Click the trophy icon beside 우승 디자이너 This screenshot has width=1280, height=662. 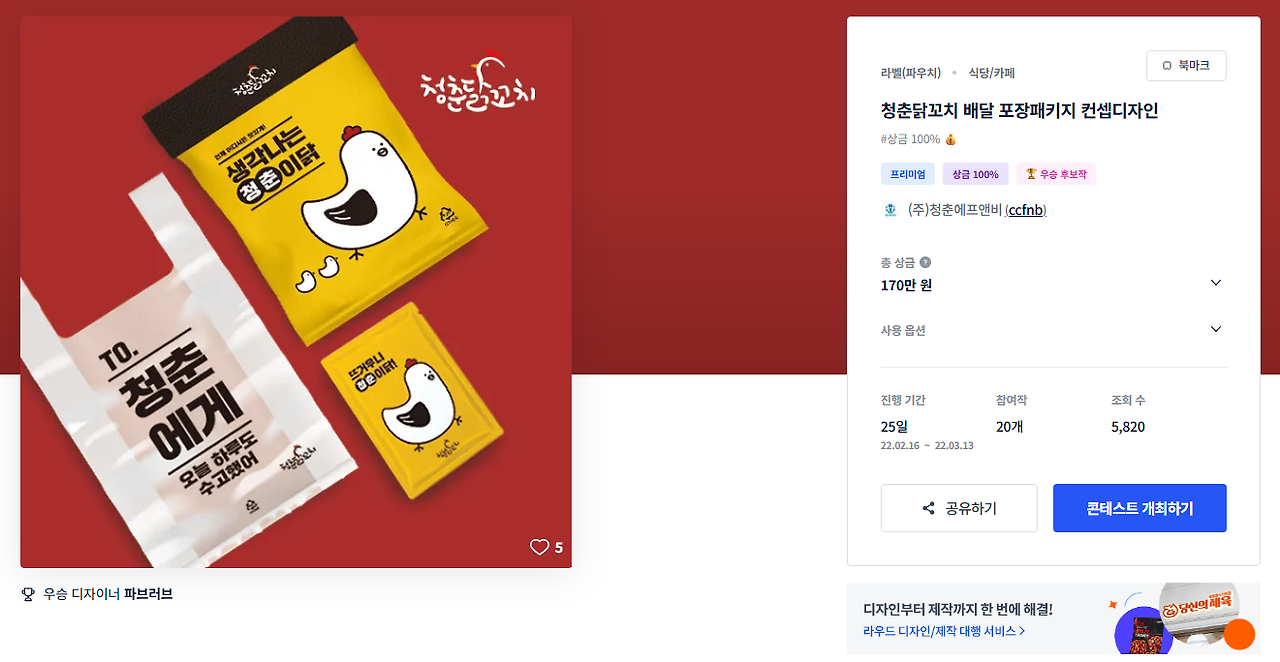[x=28, y=594]
